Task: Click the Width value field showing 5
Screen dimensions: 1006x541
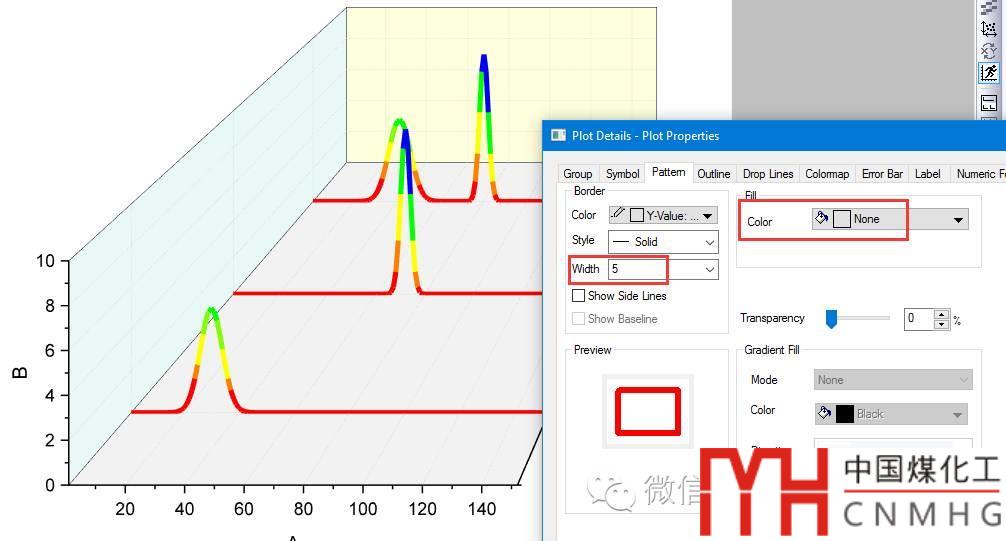Action: point(654,270)
